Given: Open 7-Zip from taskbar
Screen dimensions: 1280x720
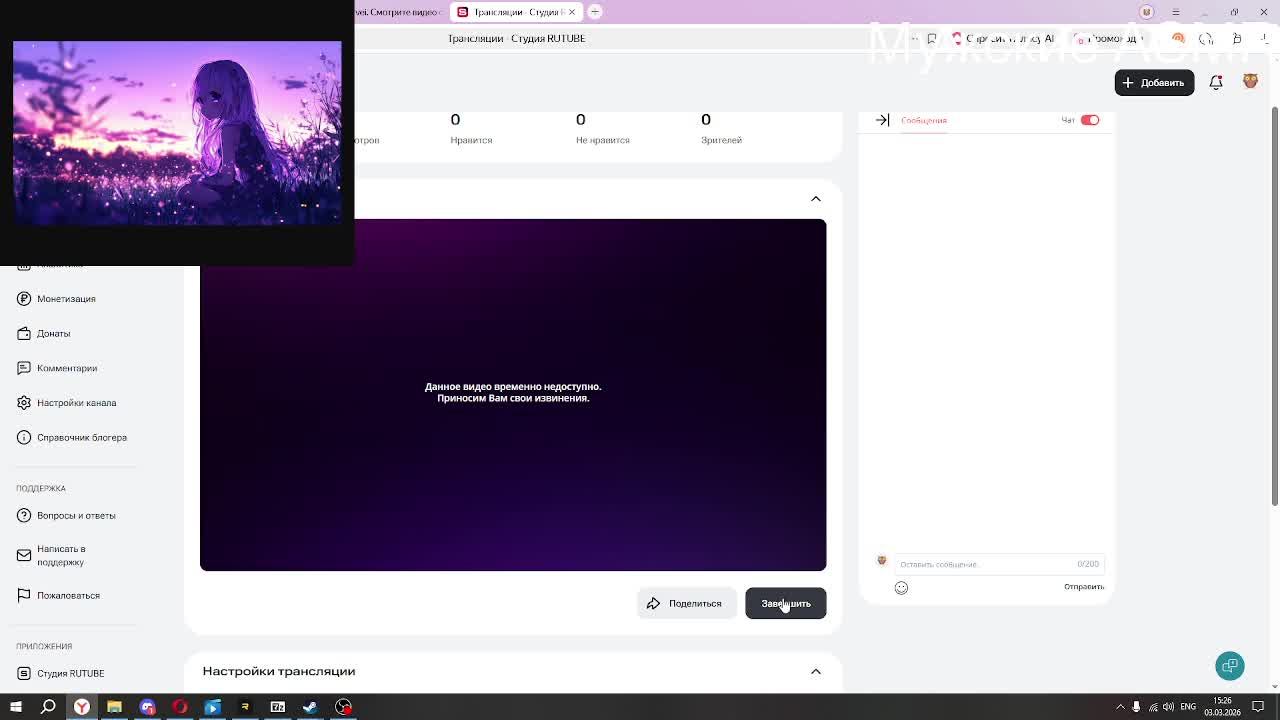Looking at the screenshot, I should point(277,707).
